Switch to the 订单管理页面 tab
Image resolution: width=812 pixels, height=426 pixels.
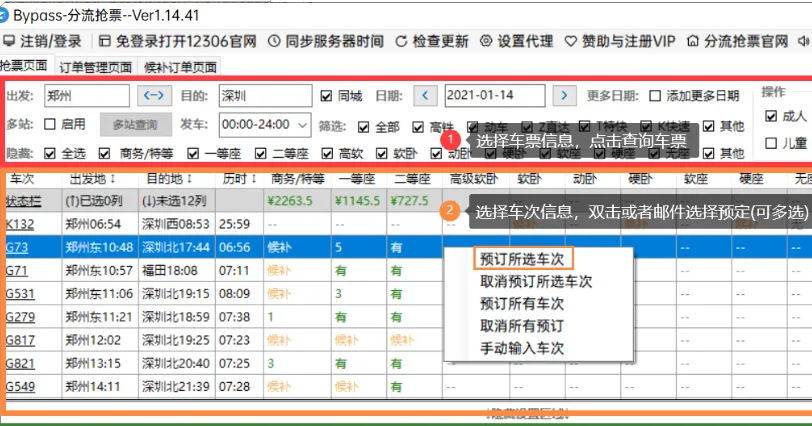pyautogui.click(x=95, y=67)
